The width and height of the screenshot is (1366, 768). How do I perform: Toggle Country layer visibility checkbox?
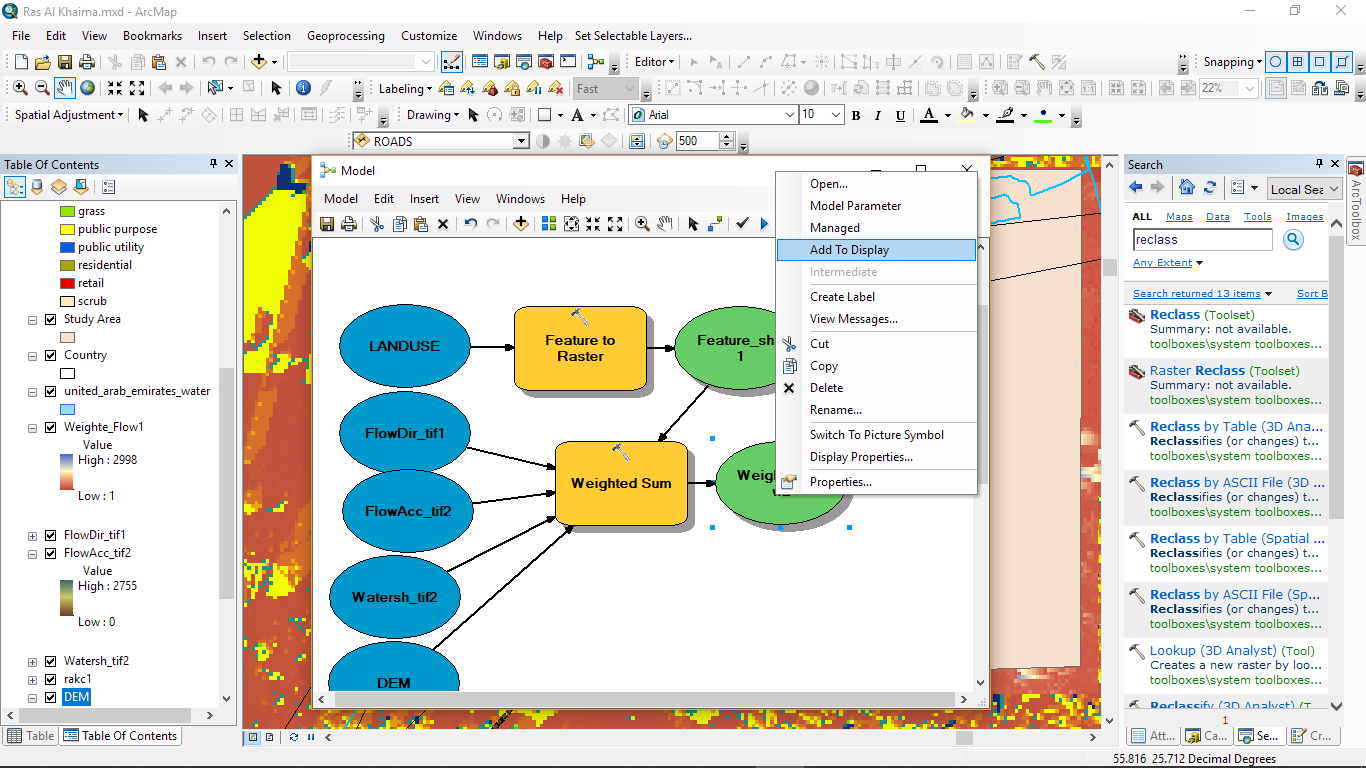pos(50,355)
